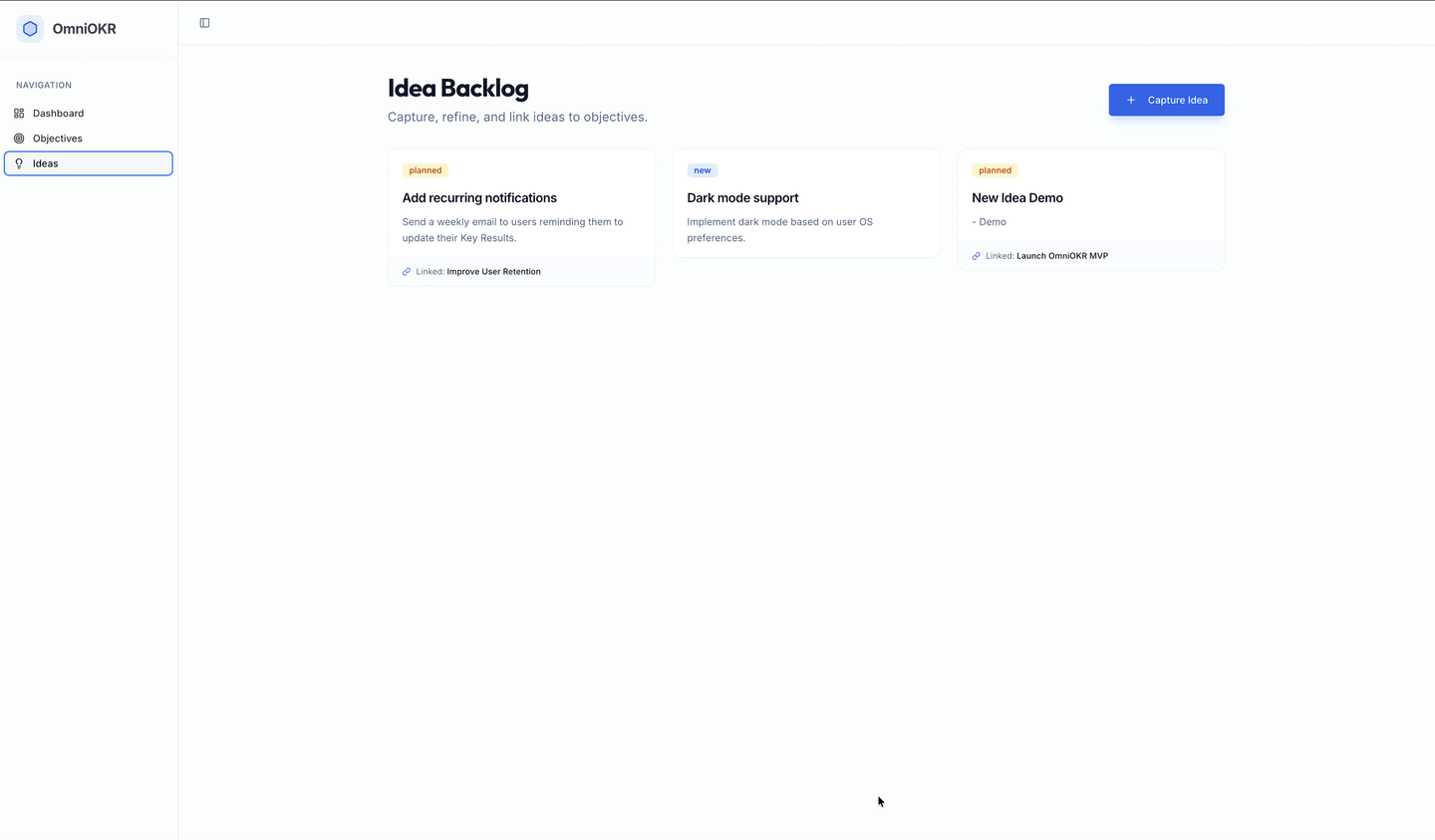1435x840 pixels.
Task: Click the planned badge on New Idea Demo
Action: click(995, 170)
